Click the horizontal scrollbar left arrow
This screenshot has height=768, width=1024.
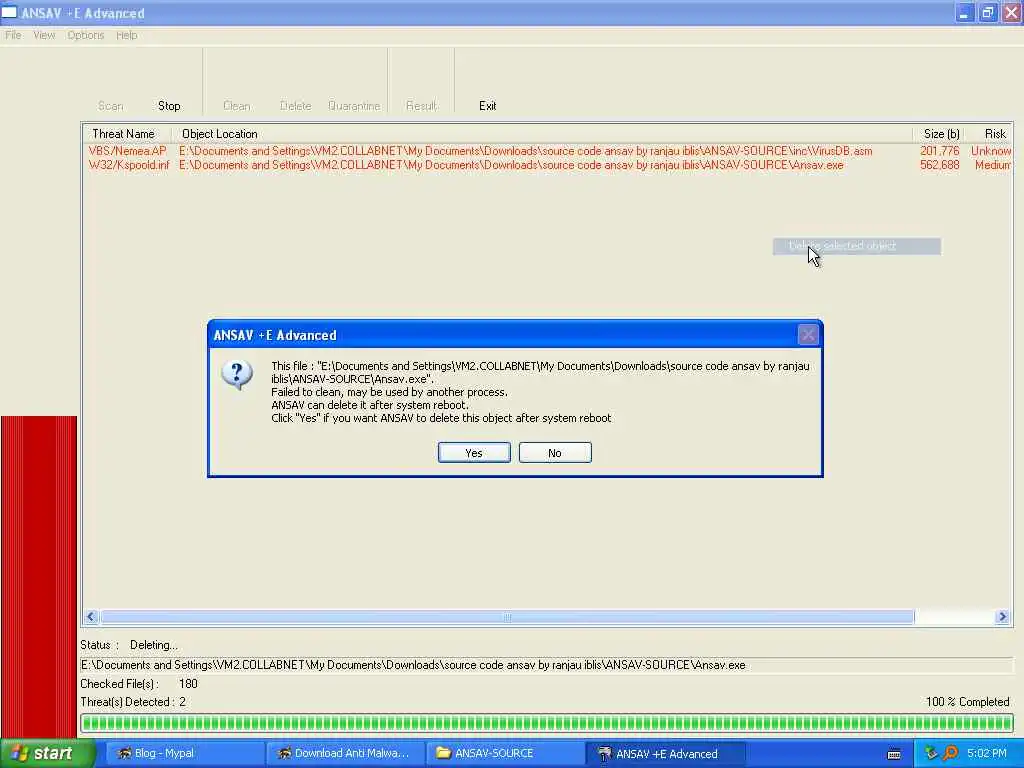tap(91, 616)
